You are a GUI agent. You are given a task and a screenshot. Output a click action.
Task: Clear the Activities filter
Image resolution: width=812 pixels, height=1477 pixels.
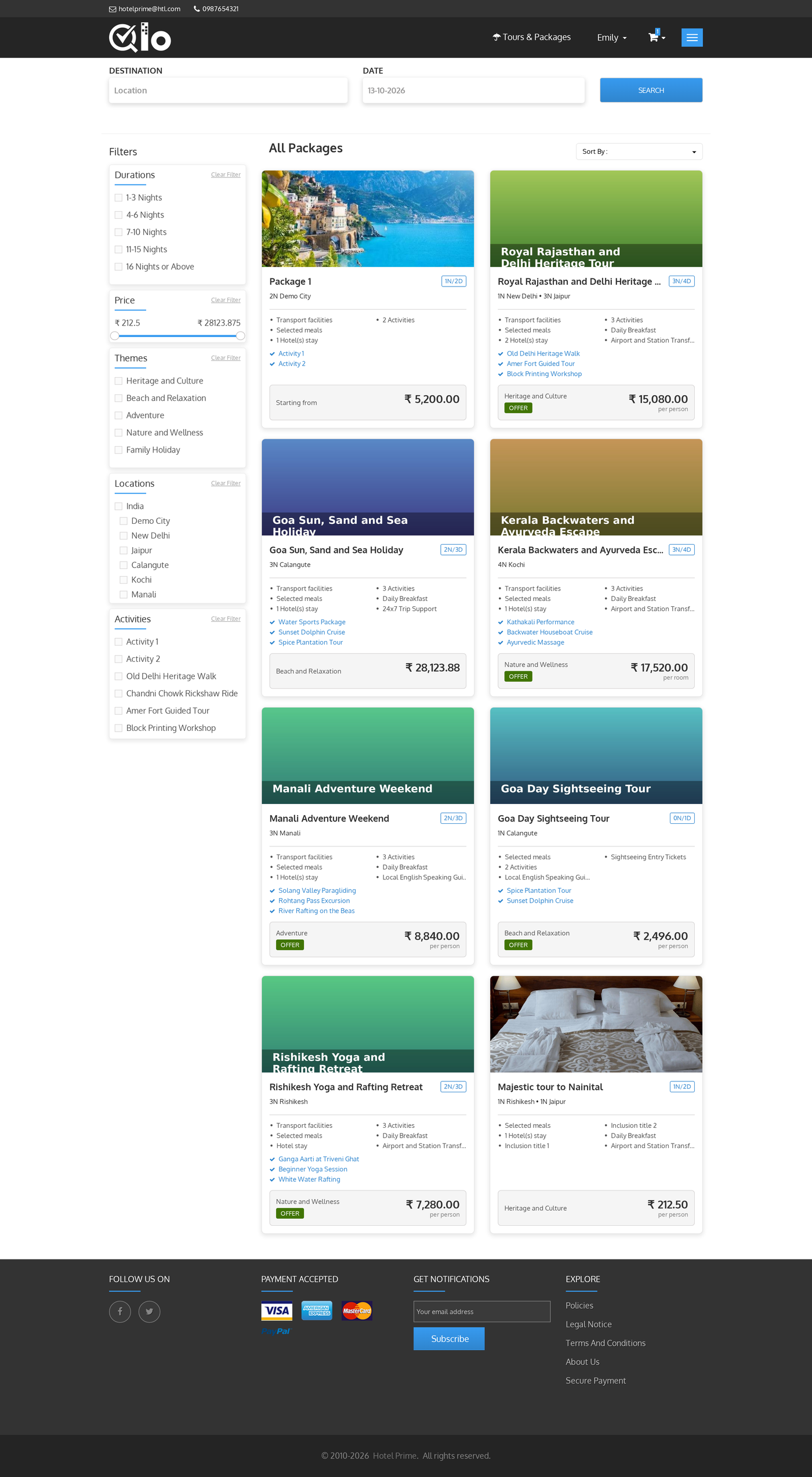(226, 619)
